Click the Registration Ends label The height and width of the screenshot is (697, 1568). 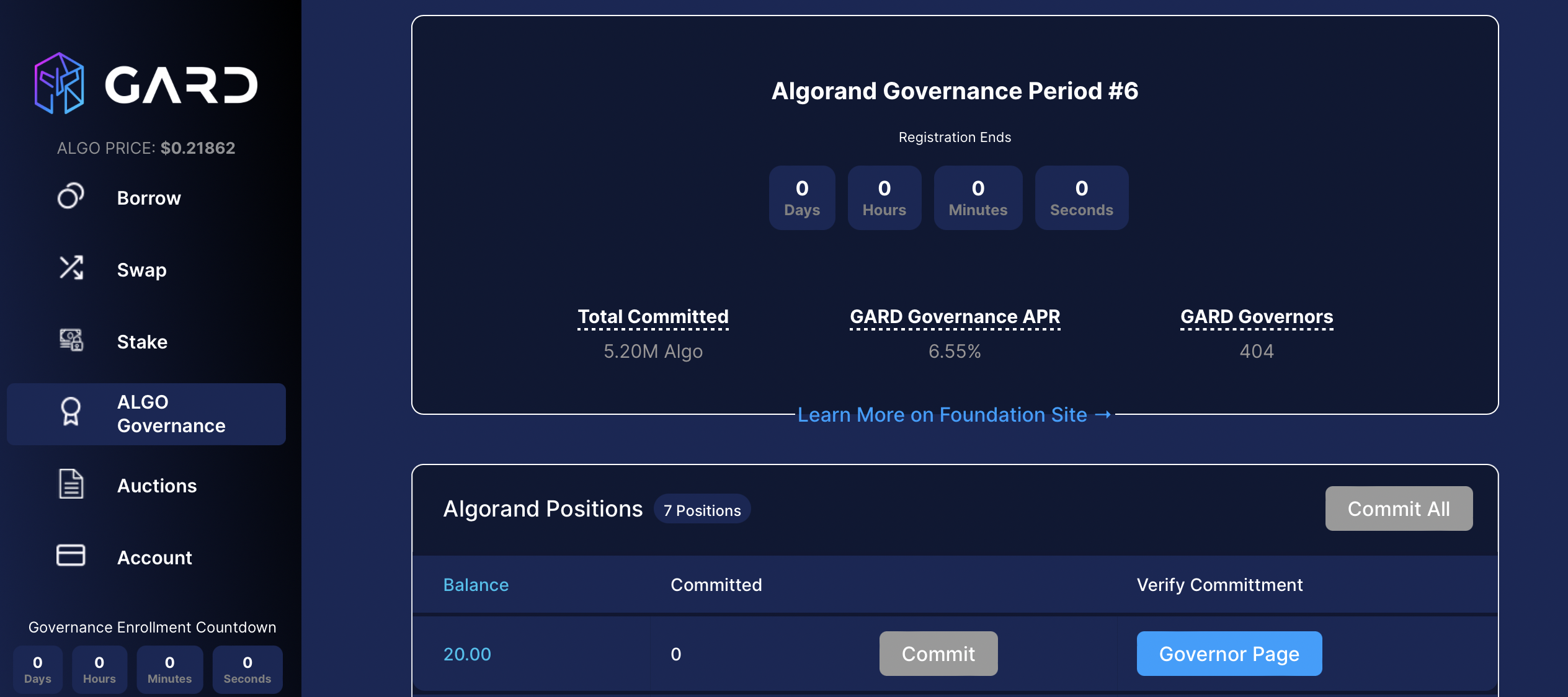click(x=955, y=137)
